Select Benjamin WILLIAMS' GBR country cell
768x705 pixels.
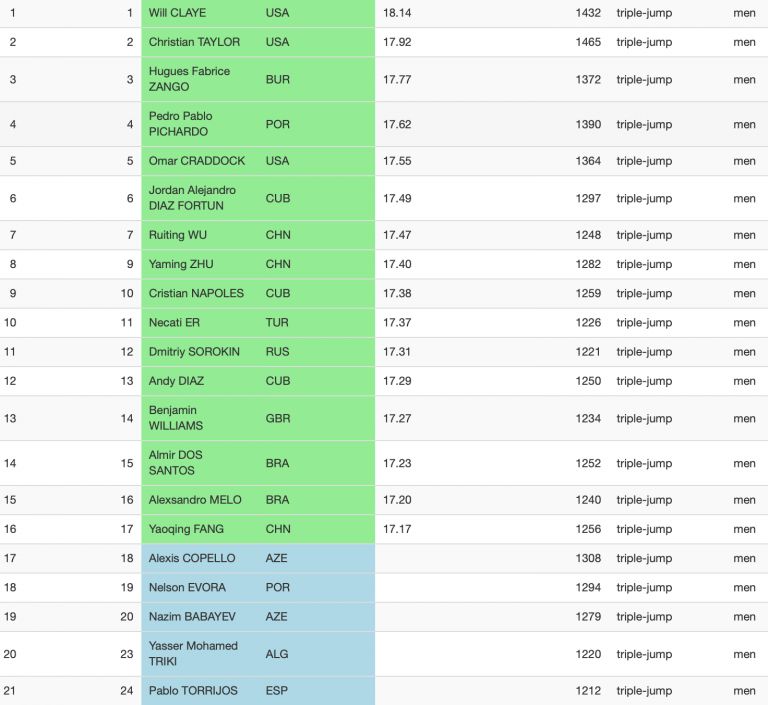[278, 418]
